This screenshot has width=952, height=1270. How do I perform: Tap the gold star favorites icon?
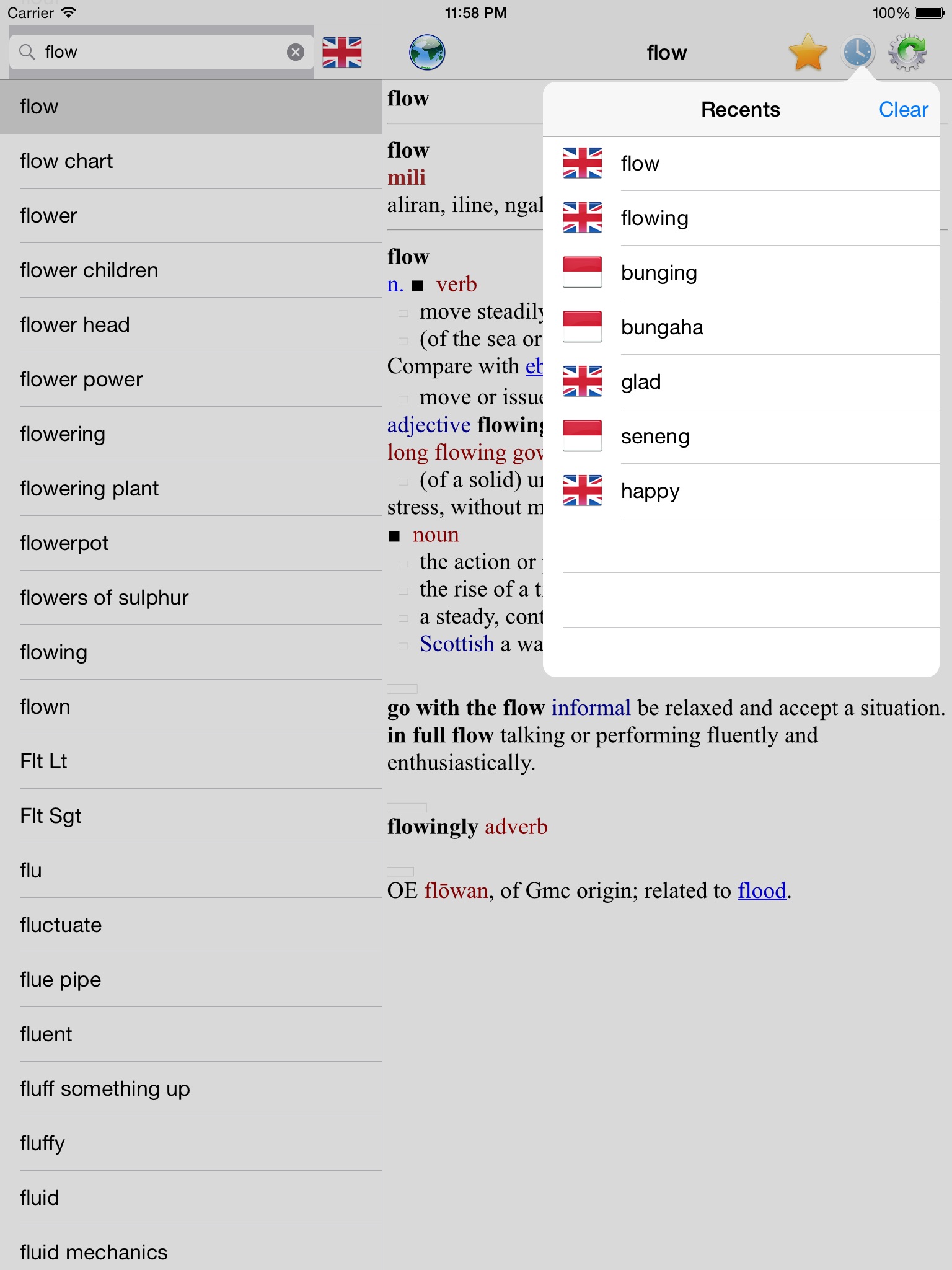(808, 53)
